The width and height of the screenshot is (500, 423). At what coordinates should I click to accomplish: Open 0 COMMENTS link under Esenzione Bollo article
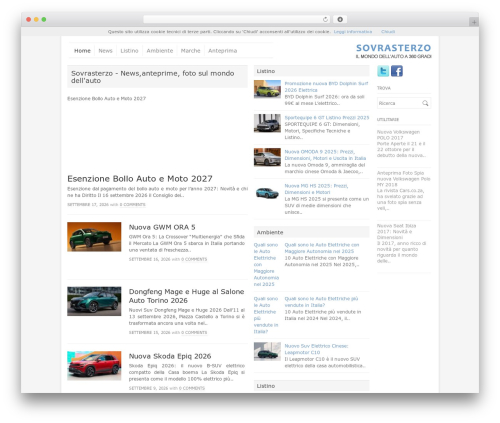[x=132, y=205]
